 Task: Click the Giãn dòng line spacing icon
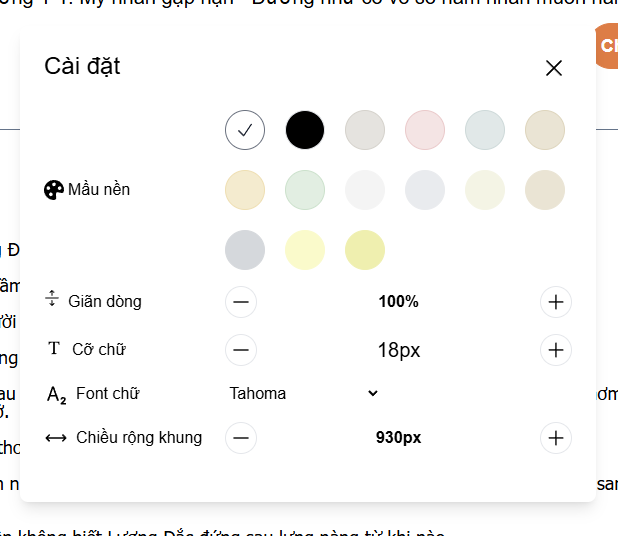[53, 300]
